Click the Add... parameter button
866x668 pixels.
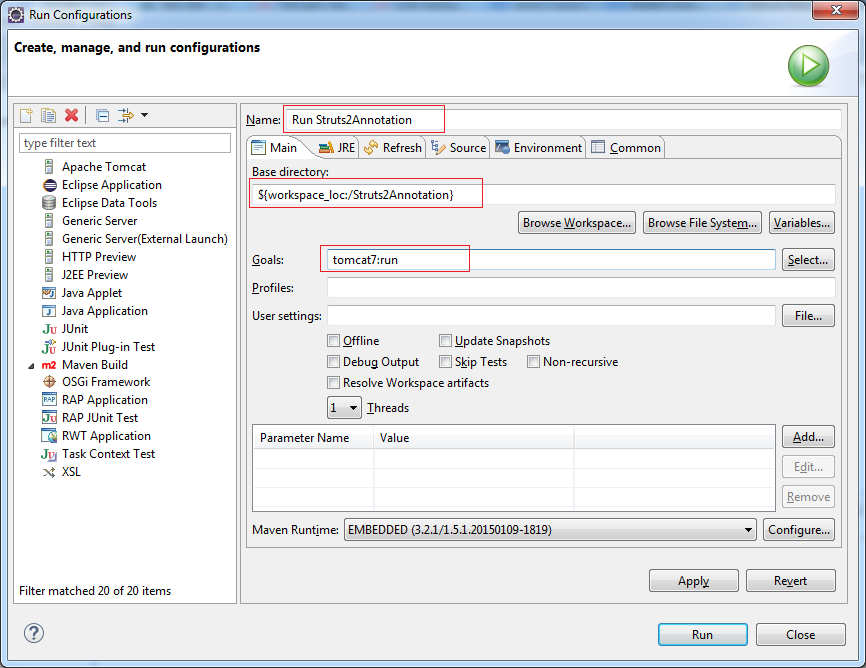(808, 436)
